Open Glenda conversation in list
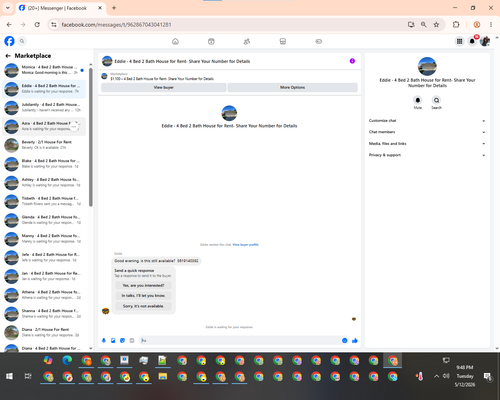The image size is (500, 400). click(44, 220)
